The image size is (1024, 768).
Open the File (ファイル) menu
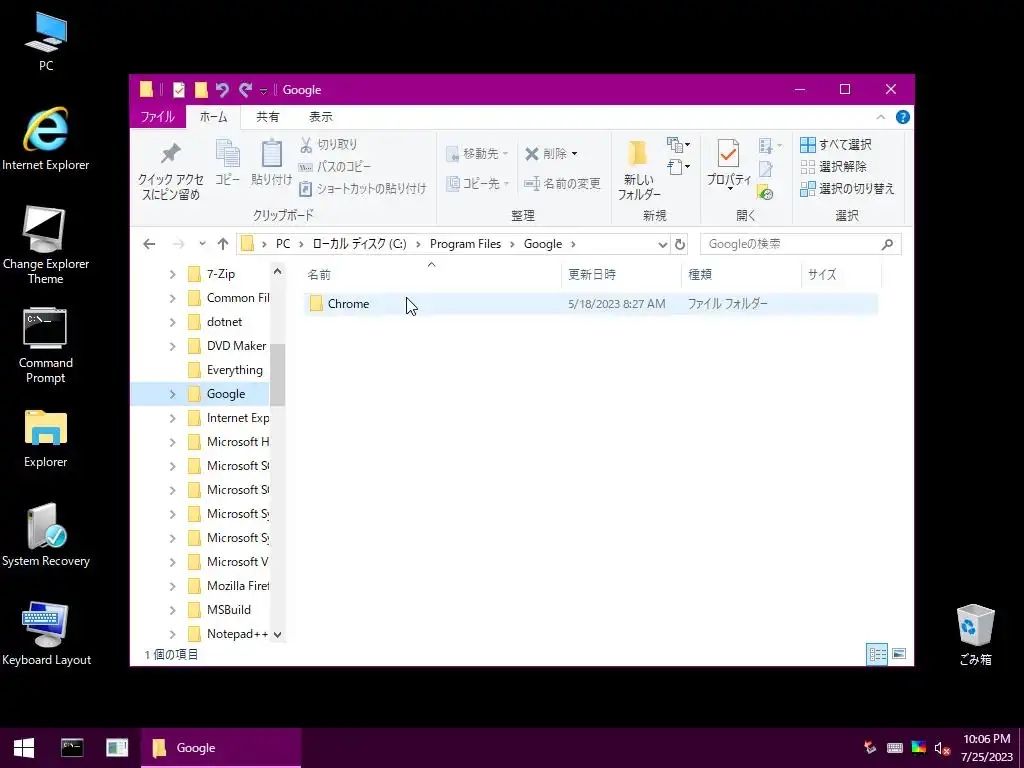click(x=157, y=117)
